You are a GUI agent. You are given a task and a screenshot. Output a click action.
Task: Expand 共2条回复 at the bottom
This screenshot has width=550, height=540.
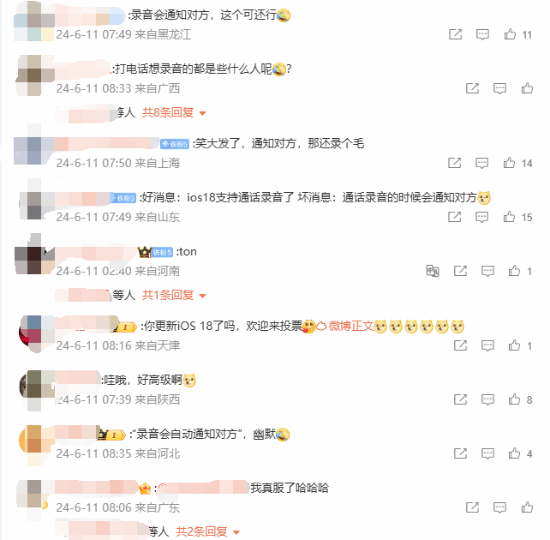[x=208, y=532]
